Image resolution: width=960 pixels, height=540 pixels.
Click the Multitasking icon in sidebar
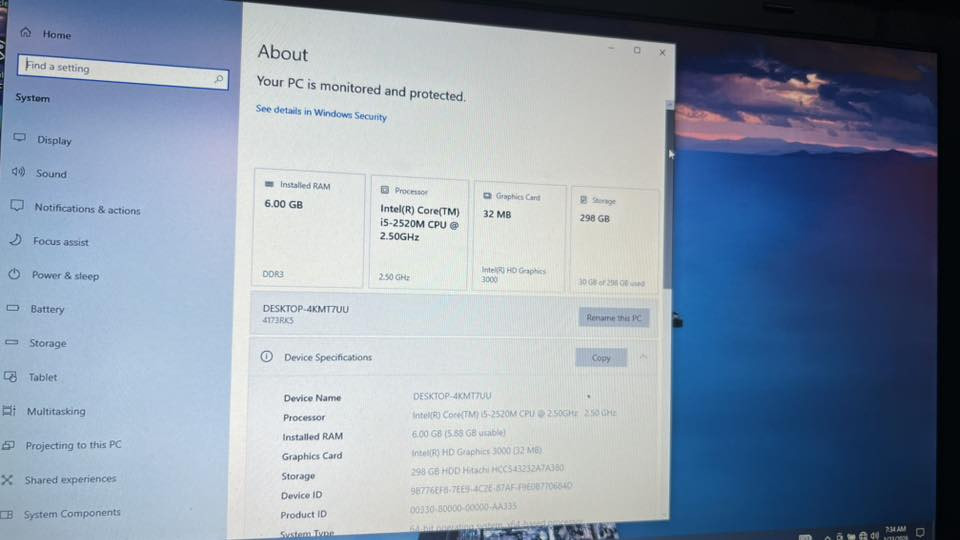click(x=9, y=410)
